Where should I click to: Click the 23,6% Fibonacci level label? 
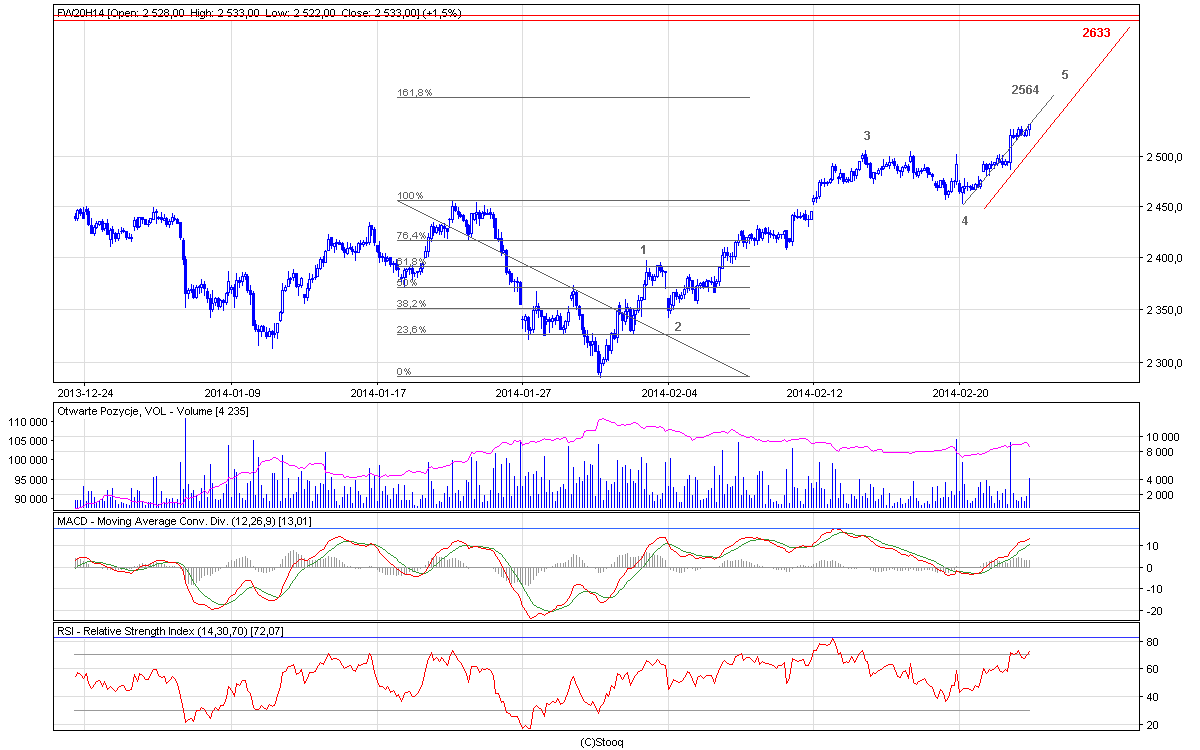tap(413, 330)
